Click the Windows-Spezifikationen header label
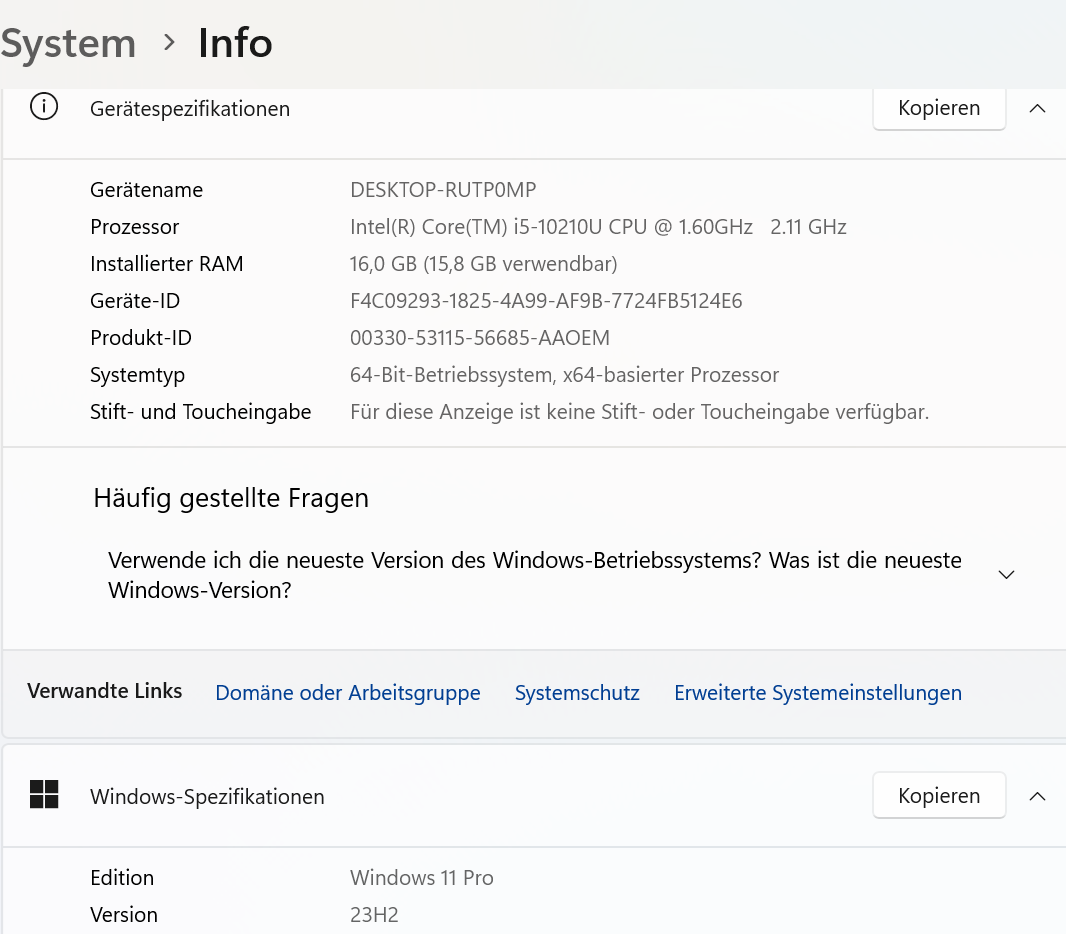1066x934 pixels. [207, 797]
